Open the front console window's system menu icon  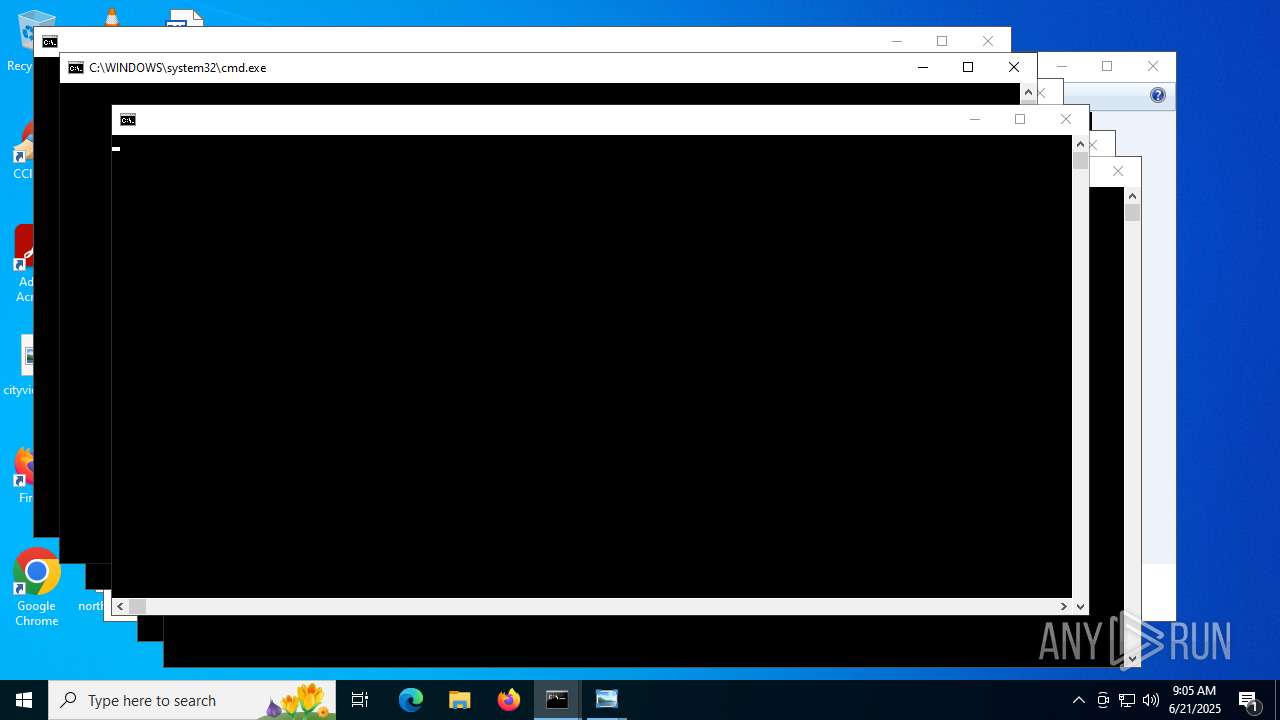(x=128, y=120)
